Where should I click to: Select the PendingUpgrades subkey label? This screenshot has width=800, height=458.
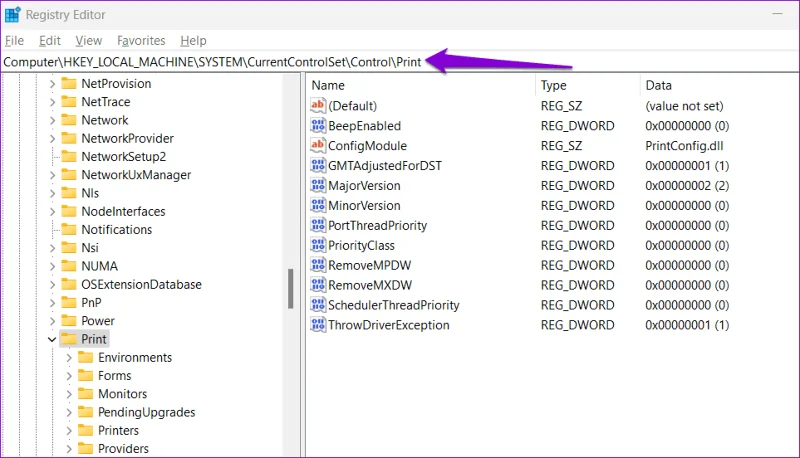[x=146, y=412]
